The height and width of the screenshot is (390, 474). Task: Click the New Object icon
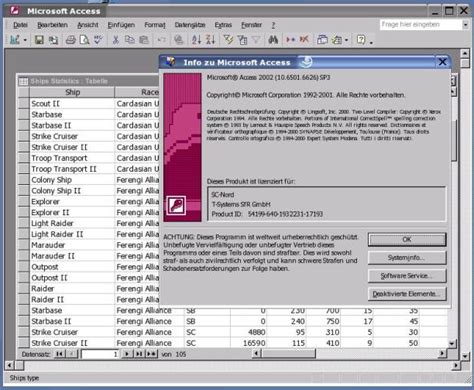point(337,40)
